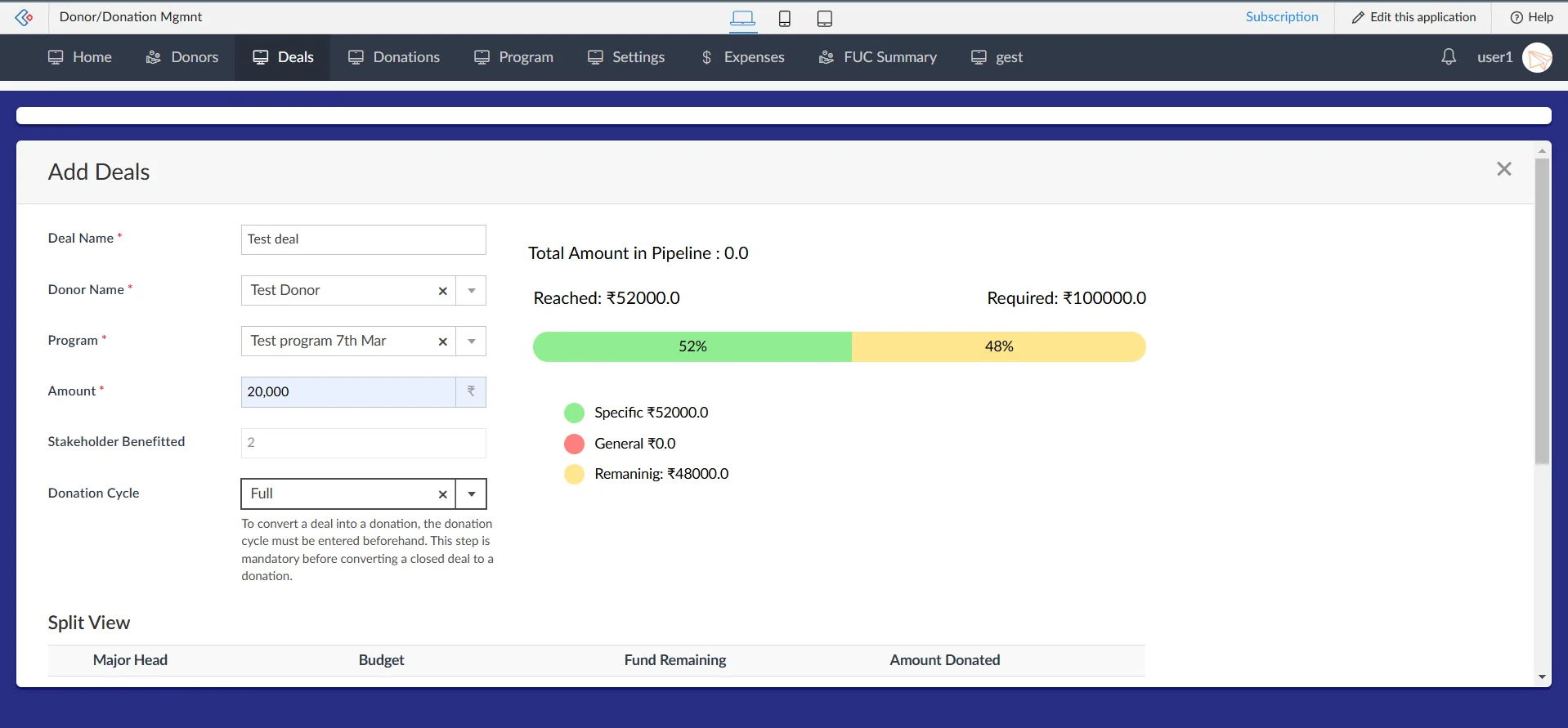The image size is (1568, 728).
Task: Focus the Deal Name input field
Action: pos(364,239)
